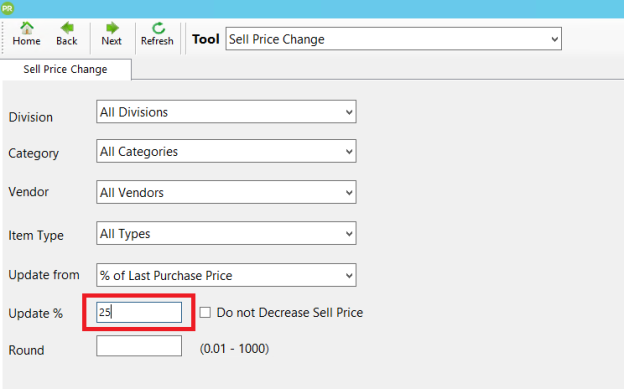Open the Tool selection dropdown

tap(394, 39)
